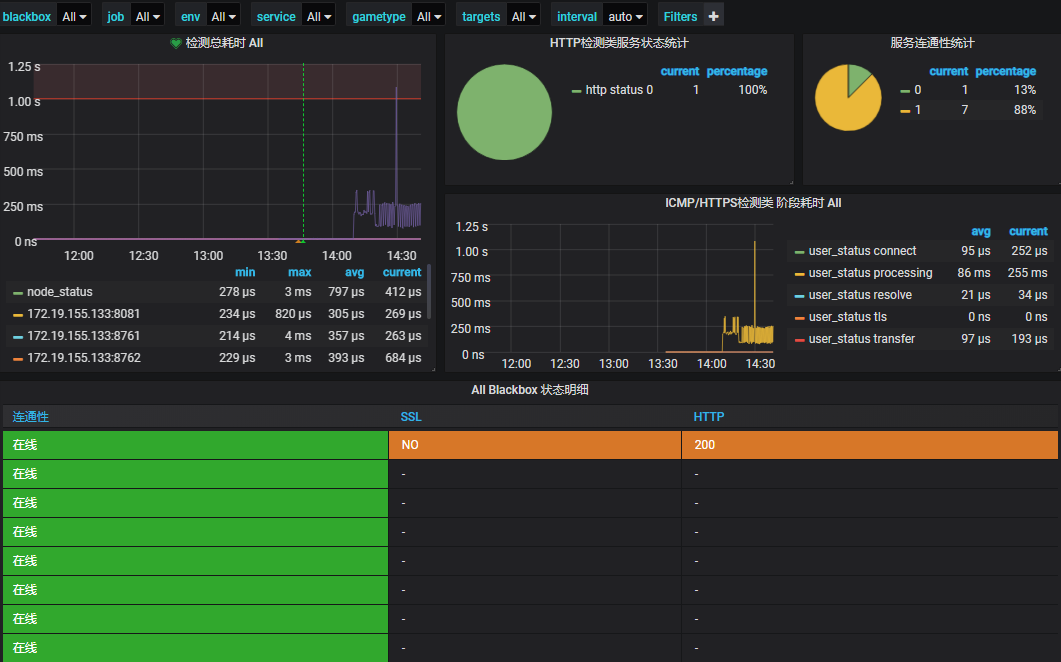Click the 86 ms processing avg value
This screenshot has width=1061, height=662.
pyautogui.click(x=974, y=273)
